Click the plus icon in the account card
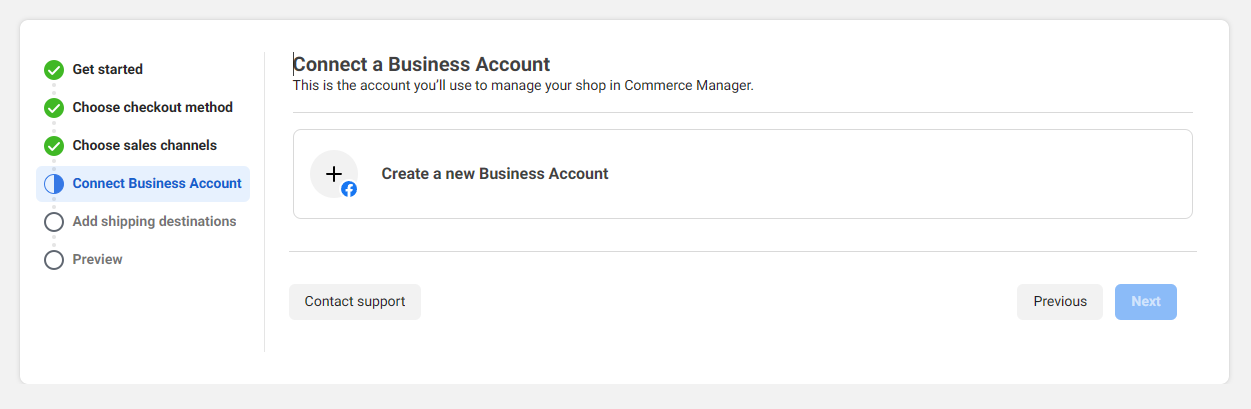This screenshot has height=409, width=1251. coord(333,174)
